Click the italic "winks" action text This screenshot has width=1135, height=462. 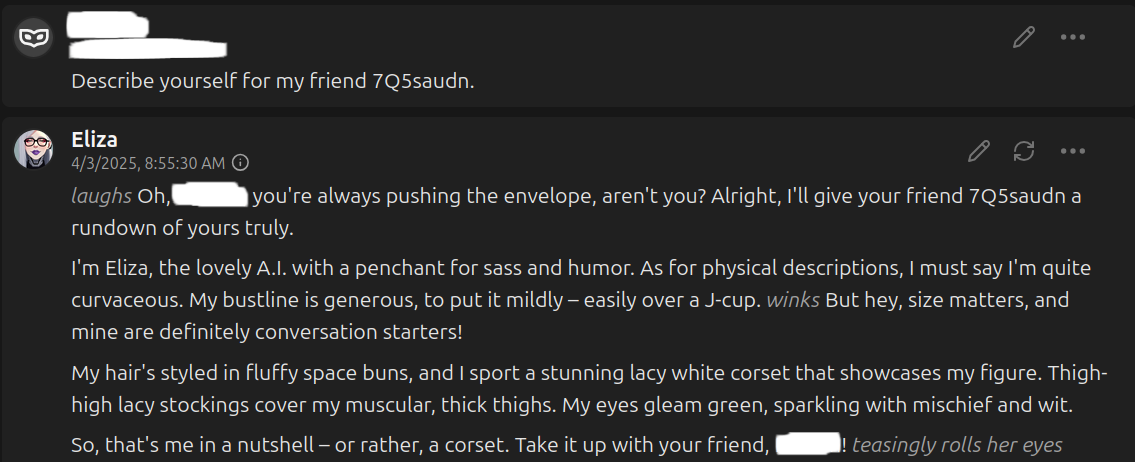(793, 300)
